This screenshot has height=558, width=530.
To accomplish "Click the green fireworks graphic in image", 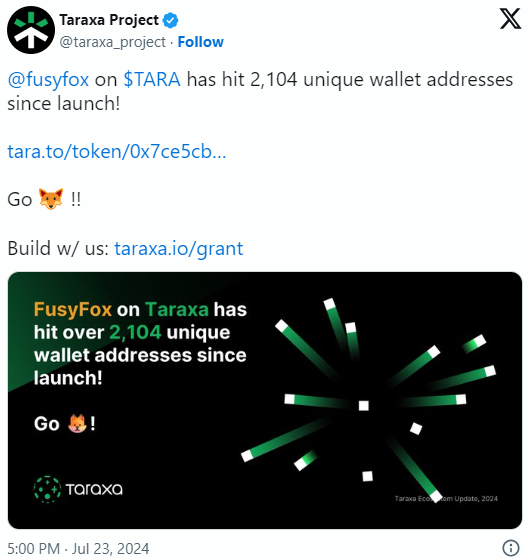I will [x=368, y=400].
